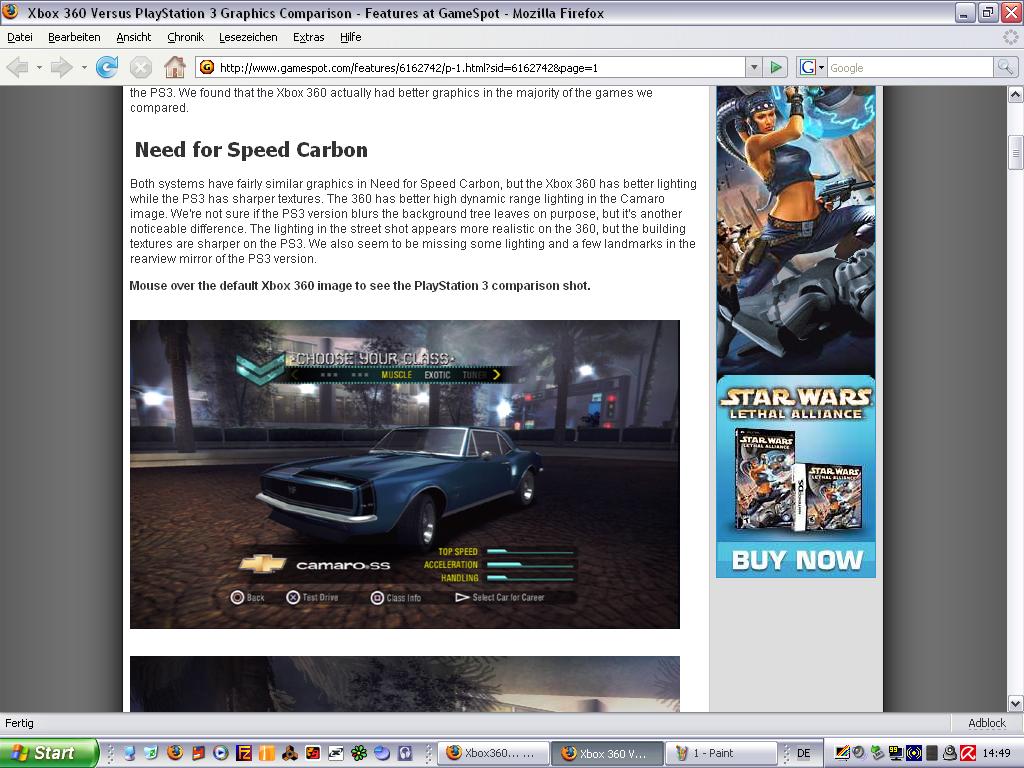The width and height of the screenshot is (1024, 768).
Task: Click the 14:49 taskbar clock
Action: 996,753
